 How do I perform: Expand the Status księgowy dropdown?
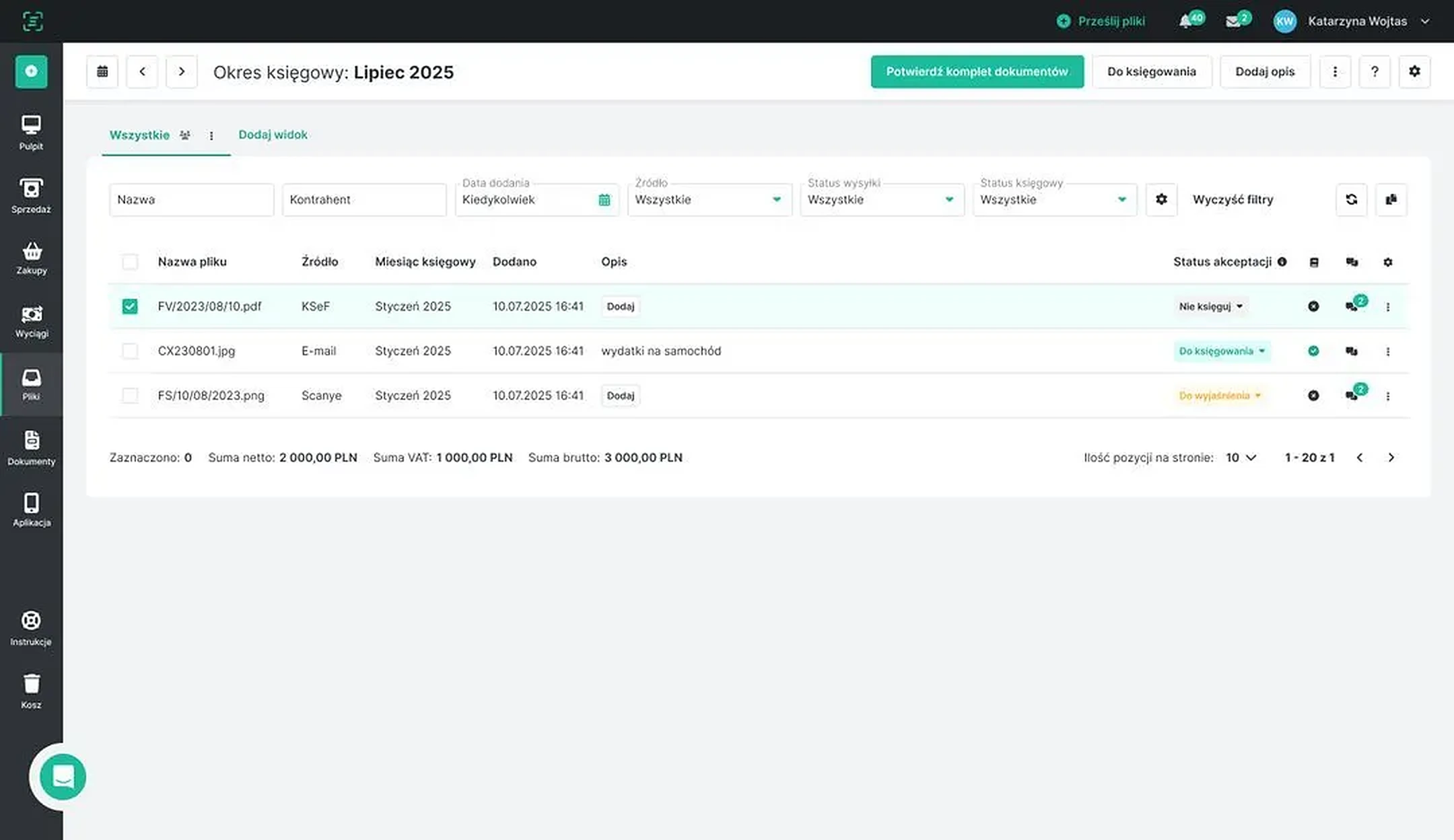coord(1055,199)
